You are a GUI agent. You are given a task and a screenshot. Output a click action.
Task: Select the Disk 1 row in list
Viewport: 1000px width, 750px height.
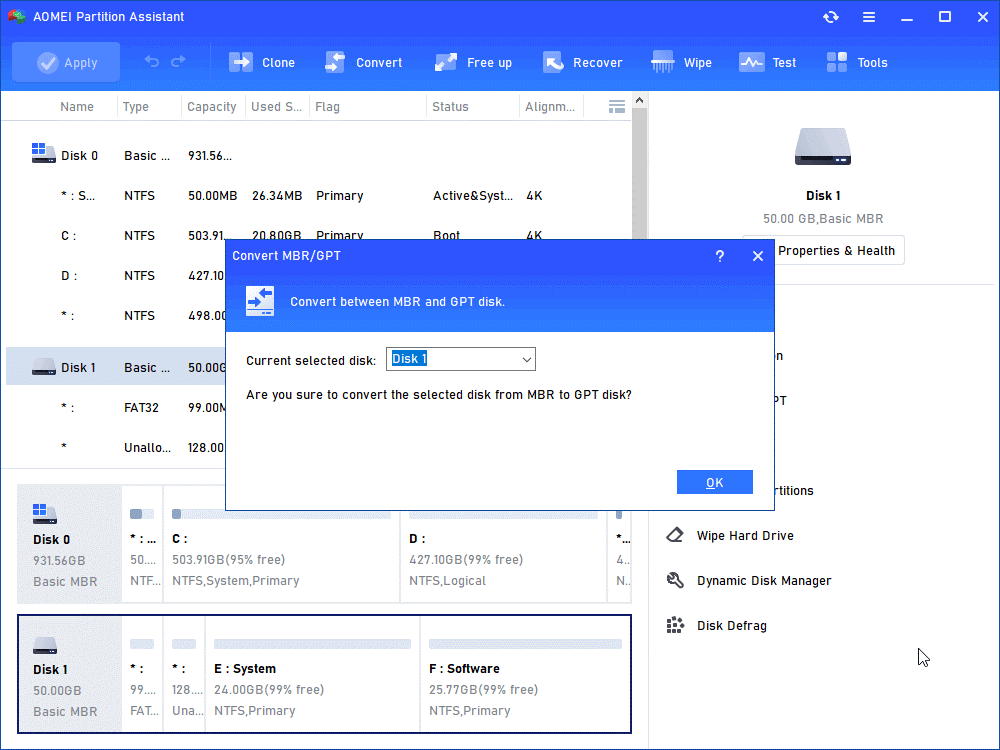[80, 367]
